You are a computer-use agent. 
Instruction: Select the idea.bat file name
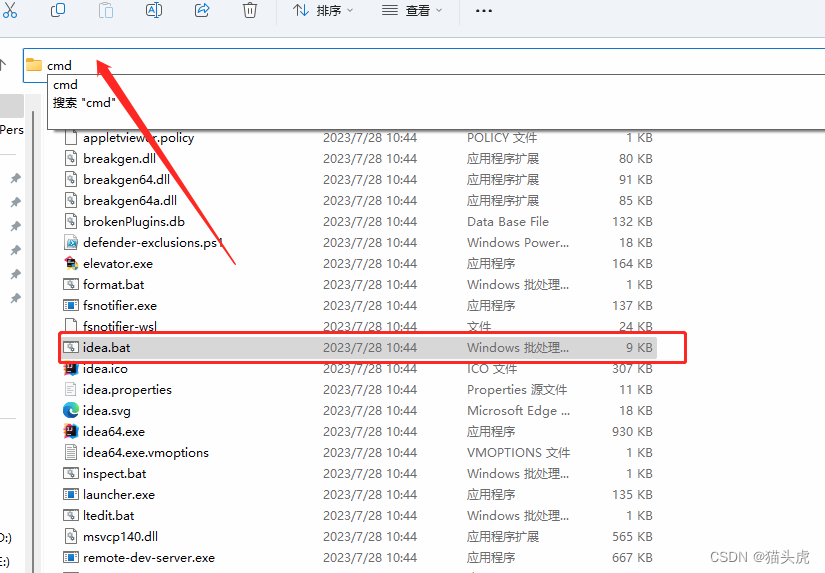106,348
